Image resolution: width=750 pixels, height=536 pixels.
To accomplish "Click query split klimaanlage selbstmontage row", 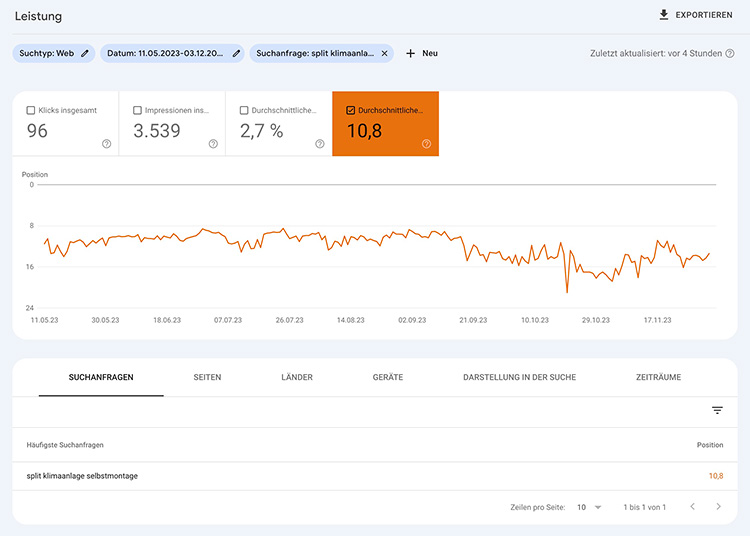I will [82, 476].
